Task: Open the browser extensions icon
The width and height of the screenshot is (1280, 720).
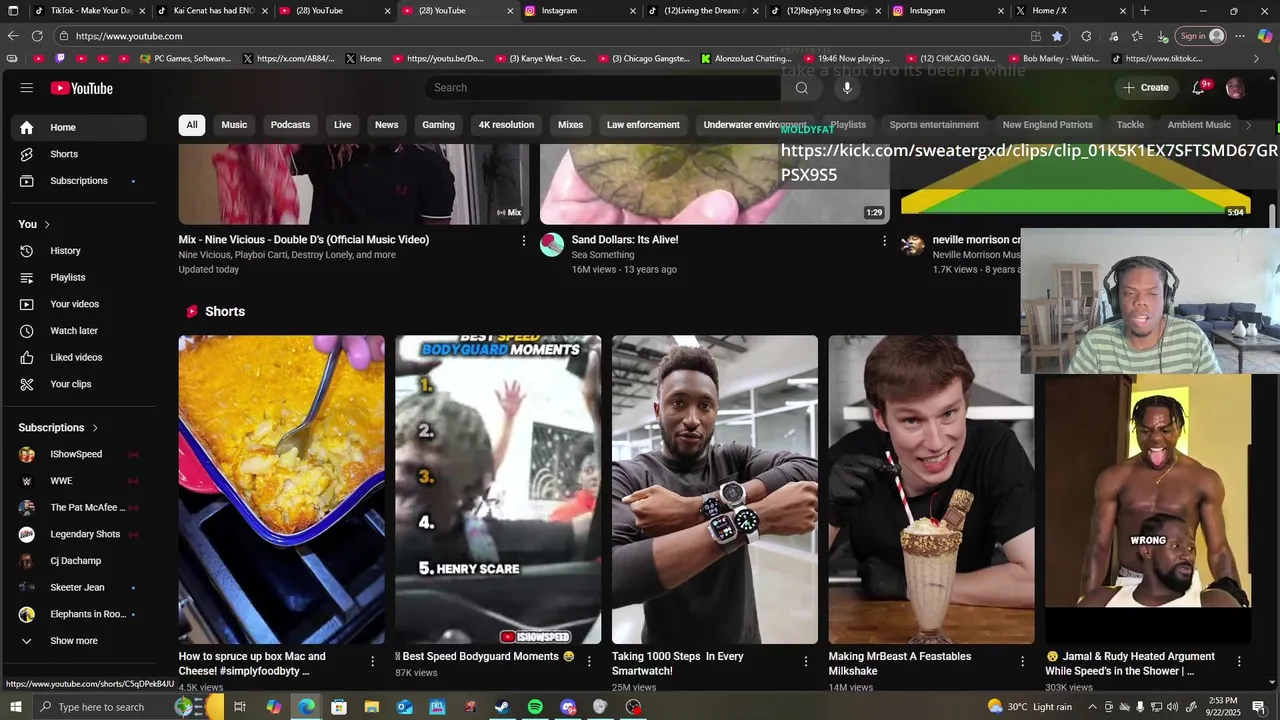Action: 1086,36
